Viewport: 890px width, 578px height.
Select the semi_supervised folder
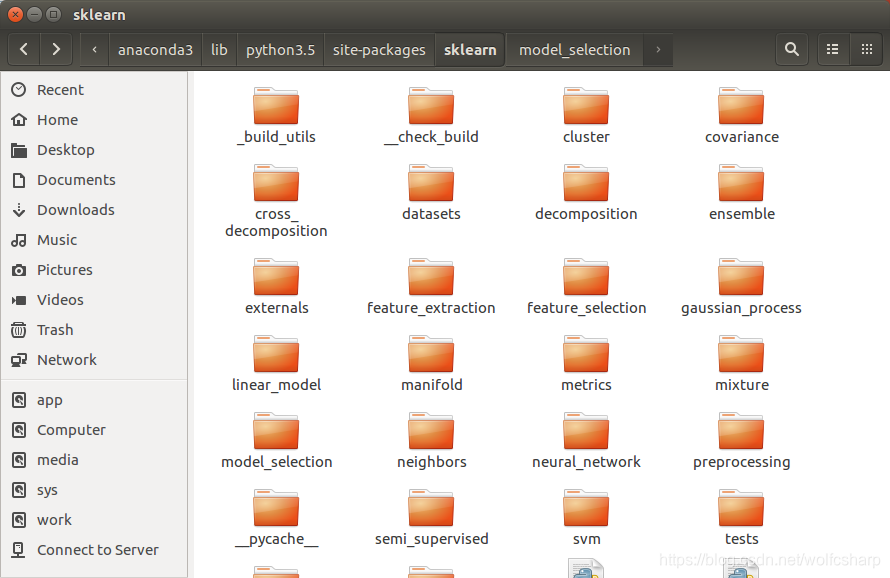pos(431,518)
